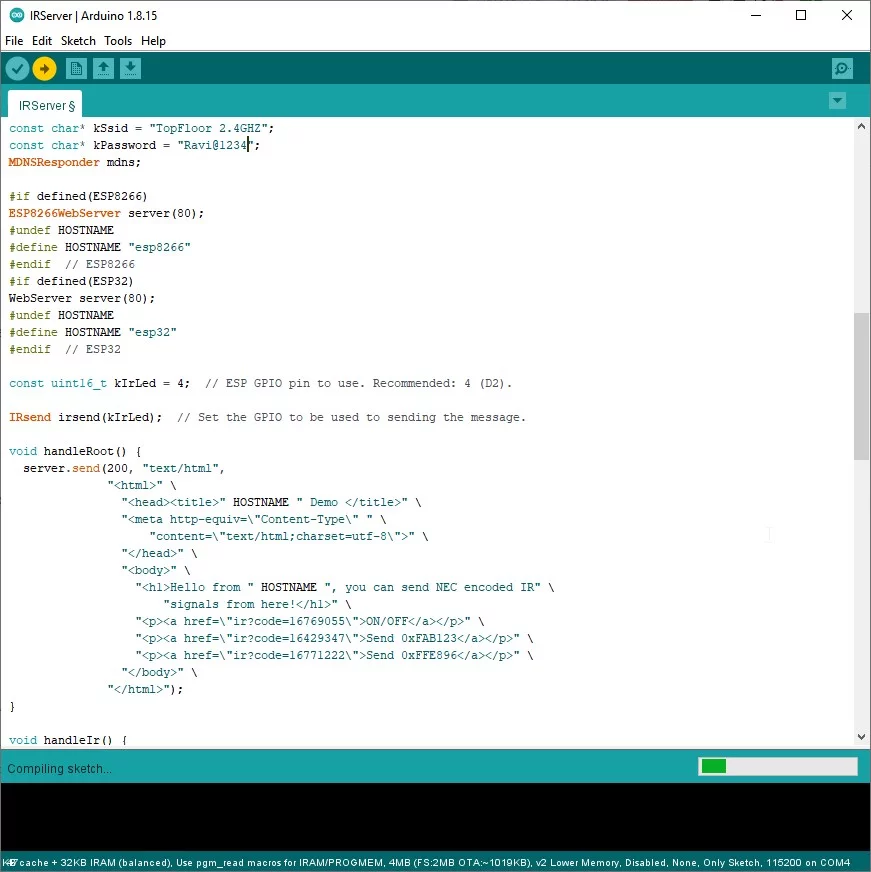Click the #if defined(ESP32) line

[71, 281]
